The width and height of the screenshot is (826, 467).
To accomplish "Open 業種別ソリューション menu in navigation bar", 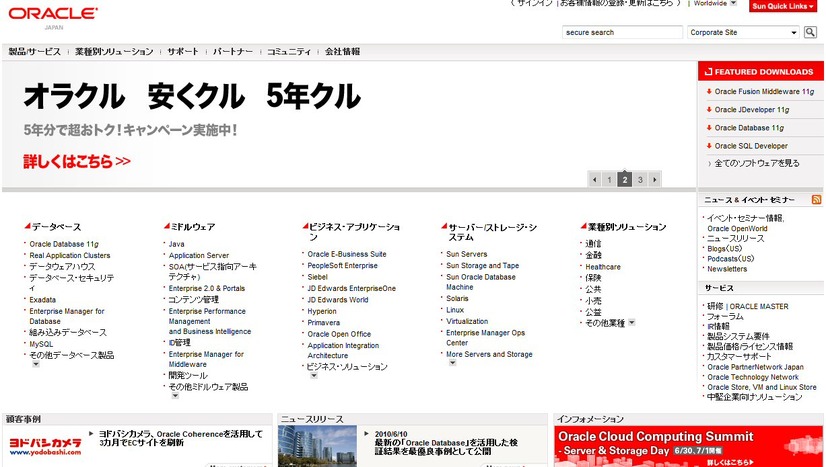I will point(114,52).
